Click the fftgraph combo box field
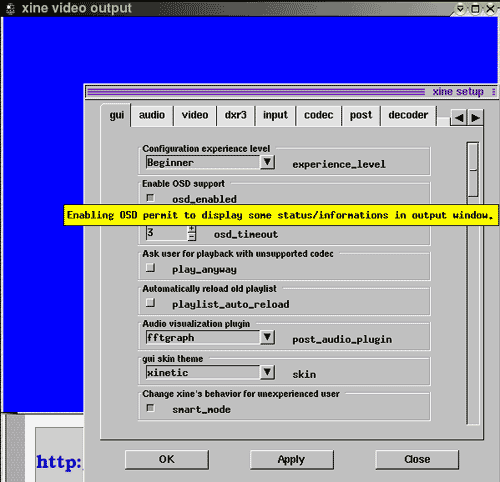 pyautogui.click(x=203, y=337)
